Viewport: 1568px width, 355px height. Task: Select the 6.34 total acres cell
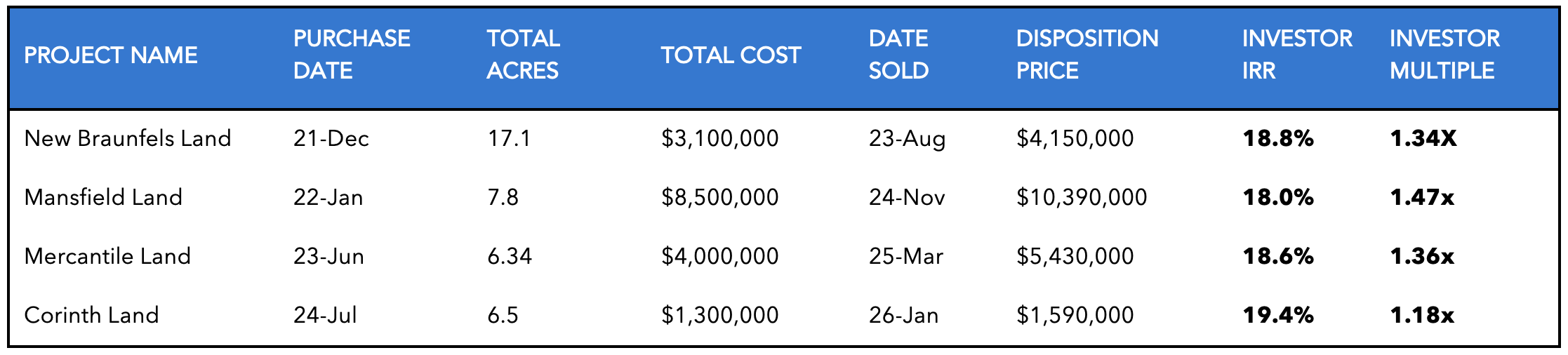(x=510, y=256)
